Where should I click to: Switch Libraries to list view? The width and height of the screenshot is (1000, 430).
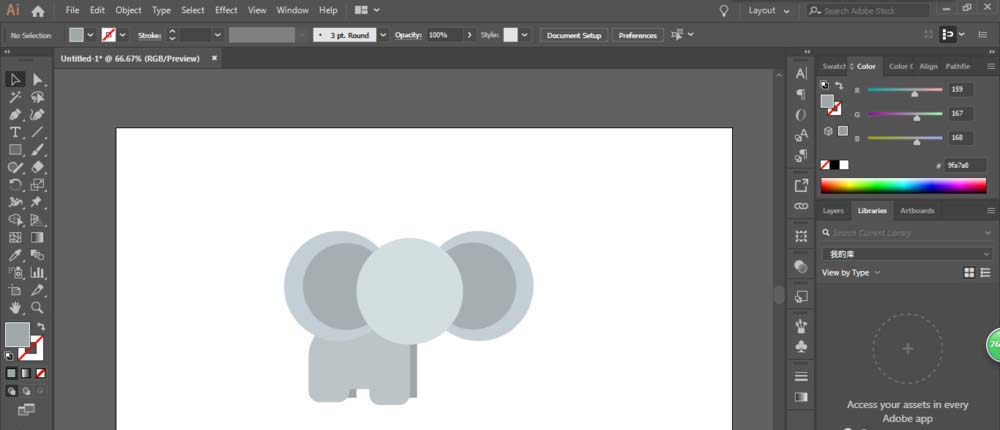pyautogui.click(x=985, y=272)
